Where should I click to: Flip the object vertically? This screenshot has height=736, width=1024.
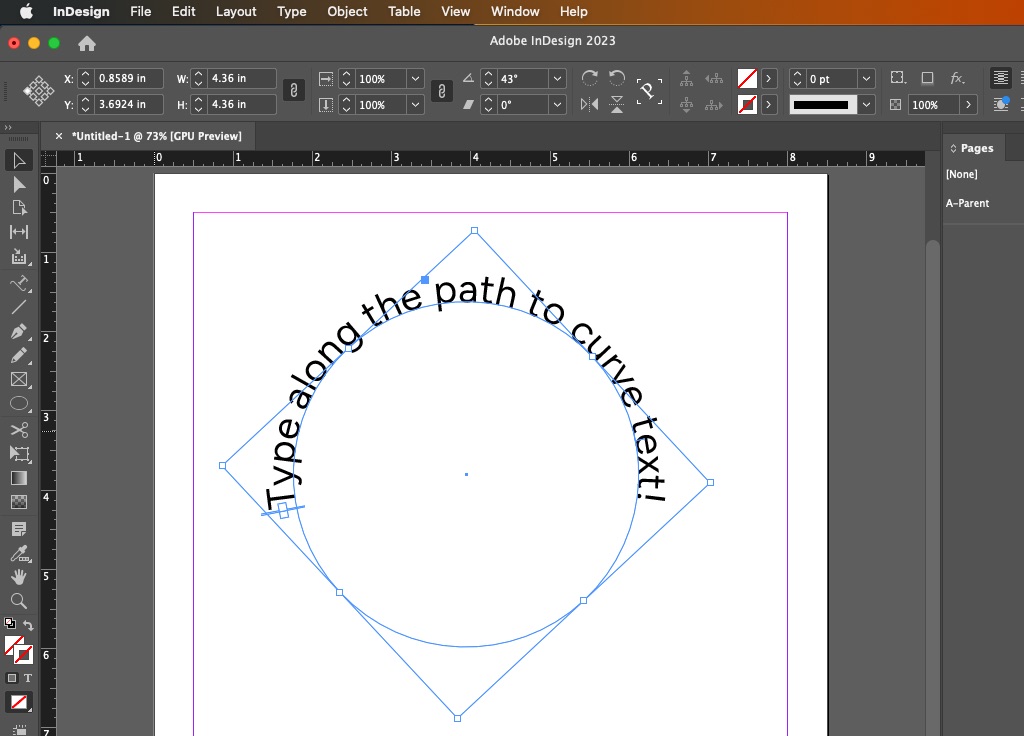(x=616, y=104)
